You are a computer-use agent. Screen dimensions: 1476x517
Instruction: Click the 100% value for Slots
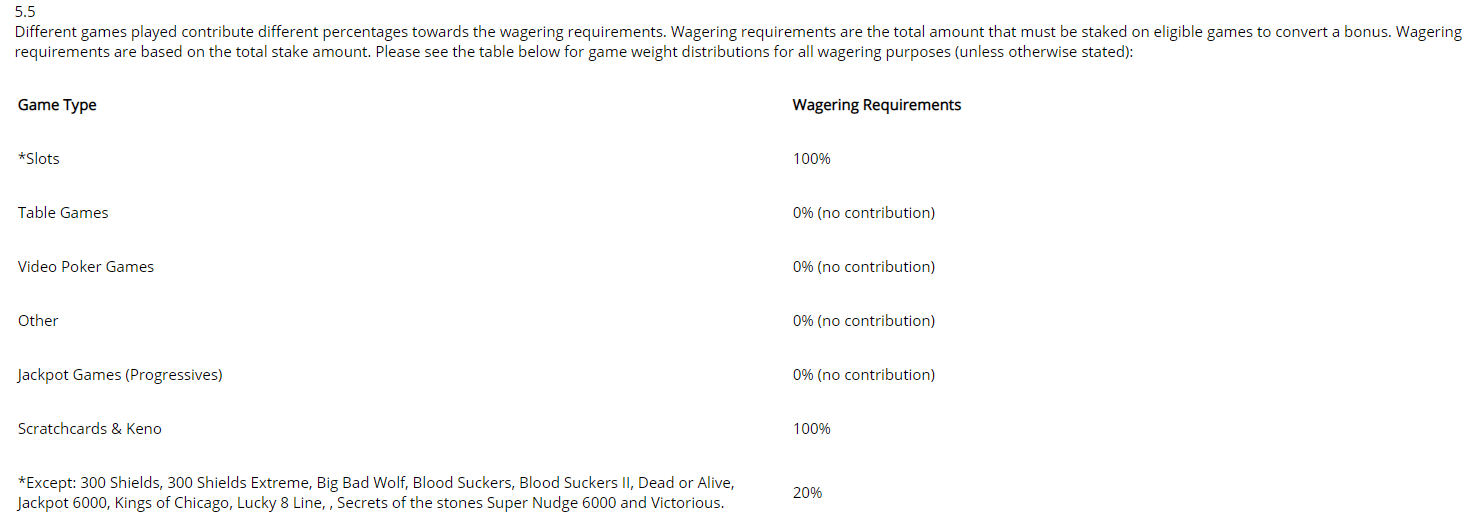(x=812, y=159)
